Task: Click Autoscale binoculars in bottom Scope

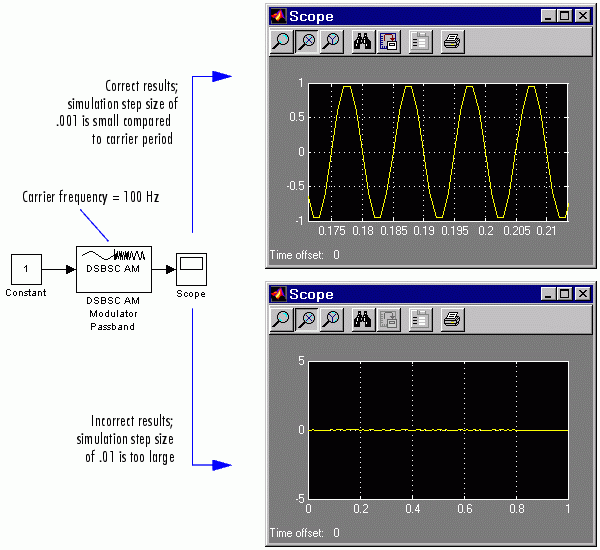Action: click(362, 319)
